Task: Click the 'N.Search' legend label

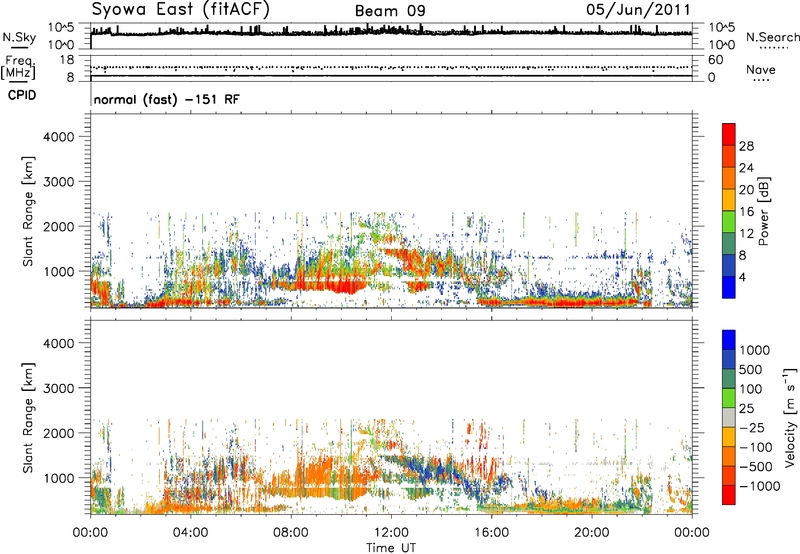Action: click(772, 37)
